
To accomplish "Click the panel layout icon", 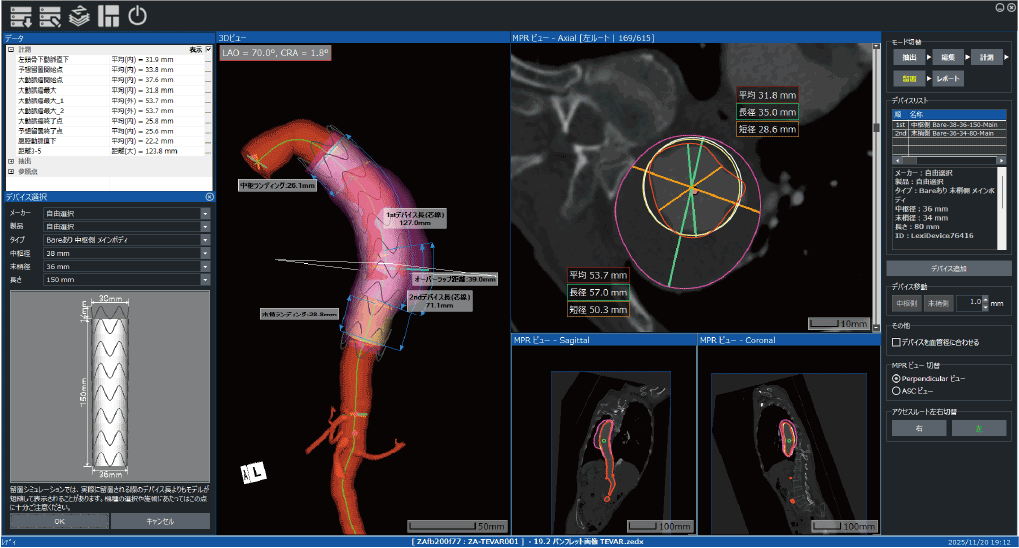I will tap(109, 16).
